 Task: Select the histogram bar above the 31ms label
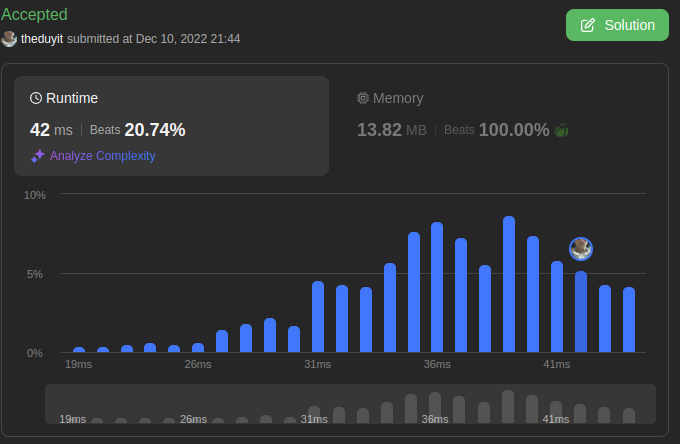[318, 317]
